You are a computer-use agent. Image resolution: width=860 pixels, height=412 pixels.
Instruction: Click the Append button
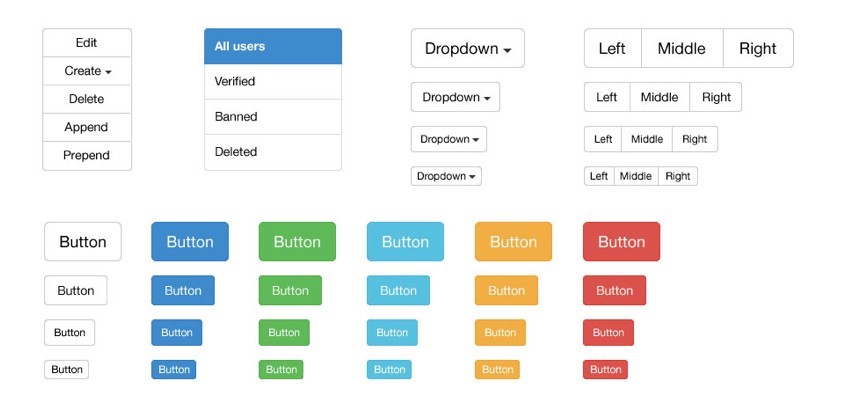[87, 127]
